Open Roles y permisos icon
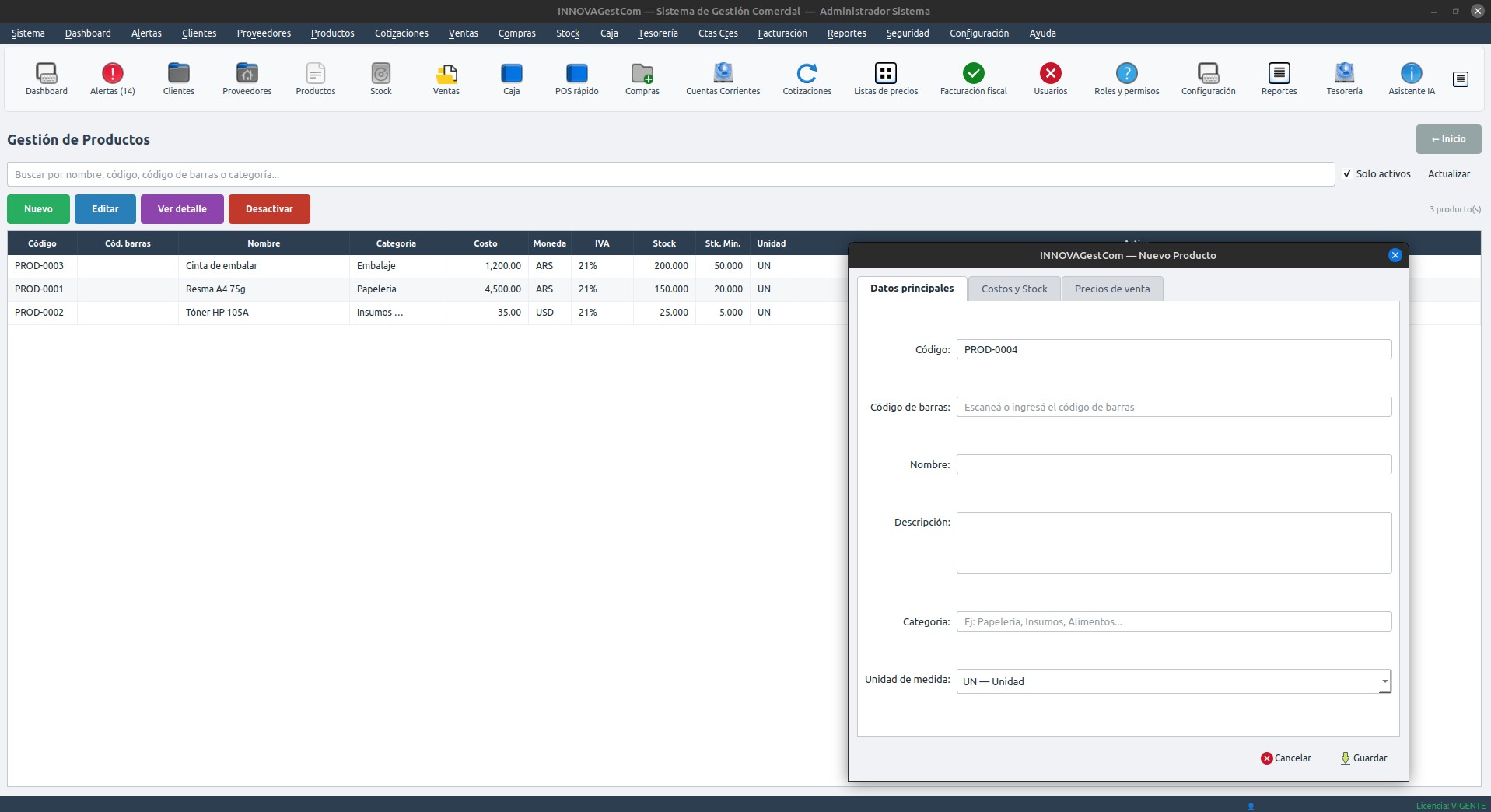 [1126, 74]
